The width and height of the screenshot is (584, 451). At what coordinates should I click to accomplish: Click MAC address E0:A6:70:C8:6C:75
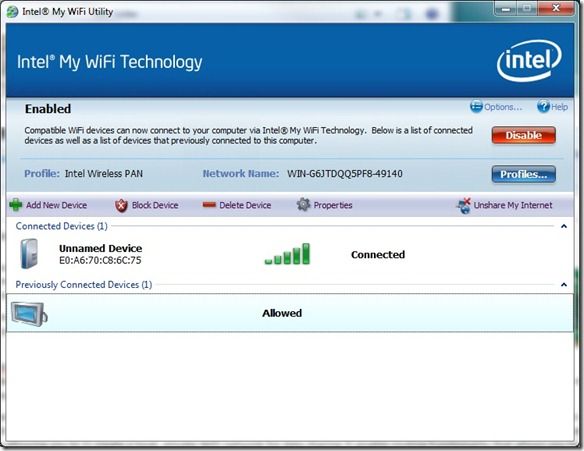point(100,260)
